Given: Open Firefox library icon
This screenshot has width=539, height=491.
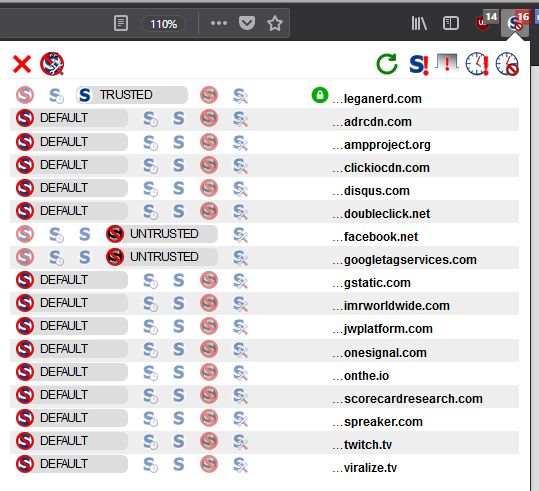Looking at the screenshot, I should tap(419, 23).
